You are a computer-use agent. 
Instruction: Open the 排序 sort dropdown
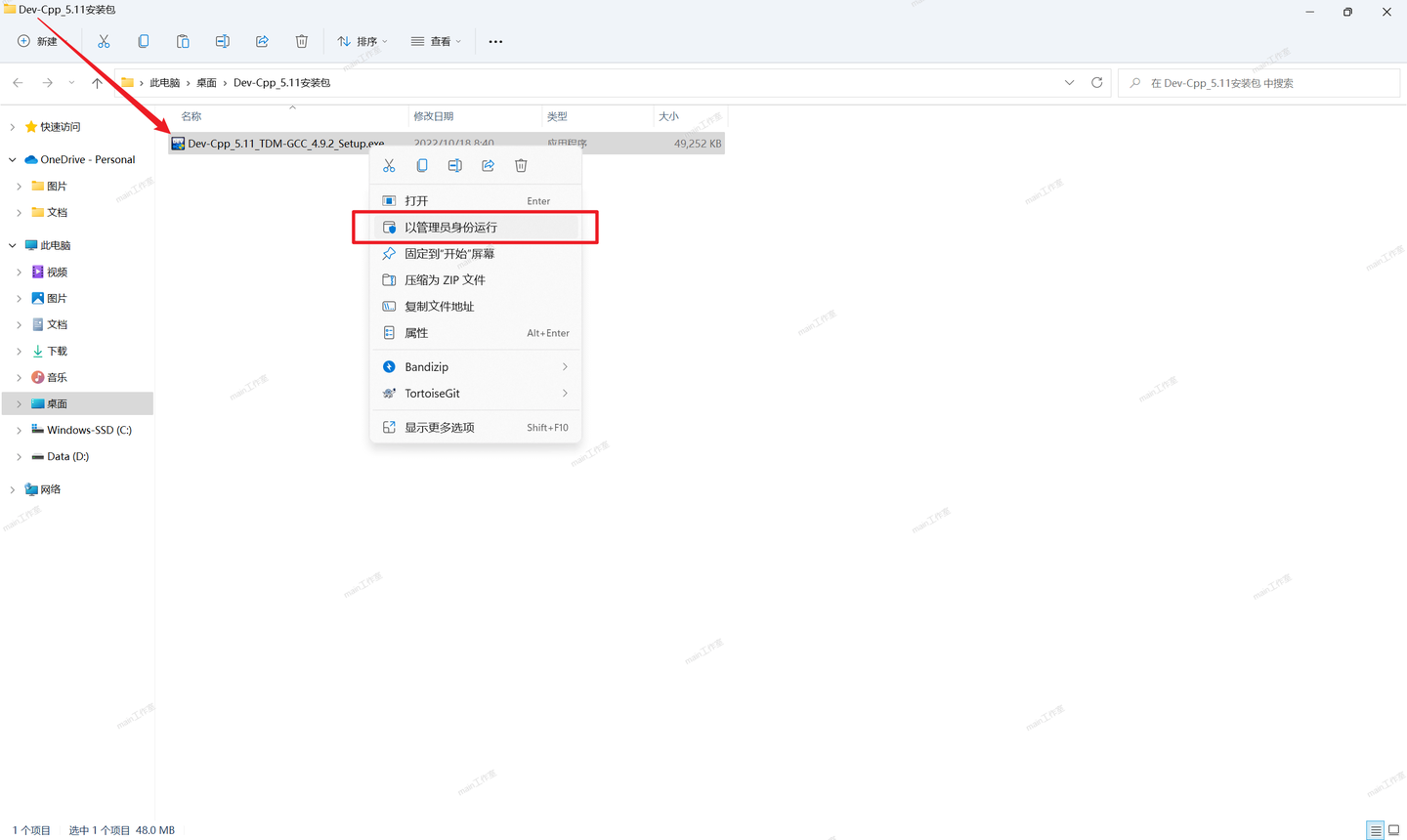362,41
